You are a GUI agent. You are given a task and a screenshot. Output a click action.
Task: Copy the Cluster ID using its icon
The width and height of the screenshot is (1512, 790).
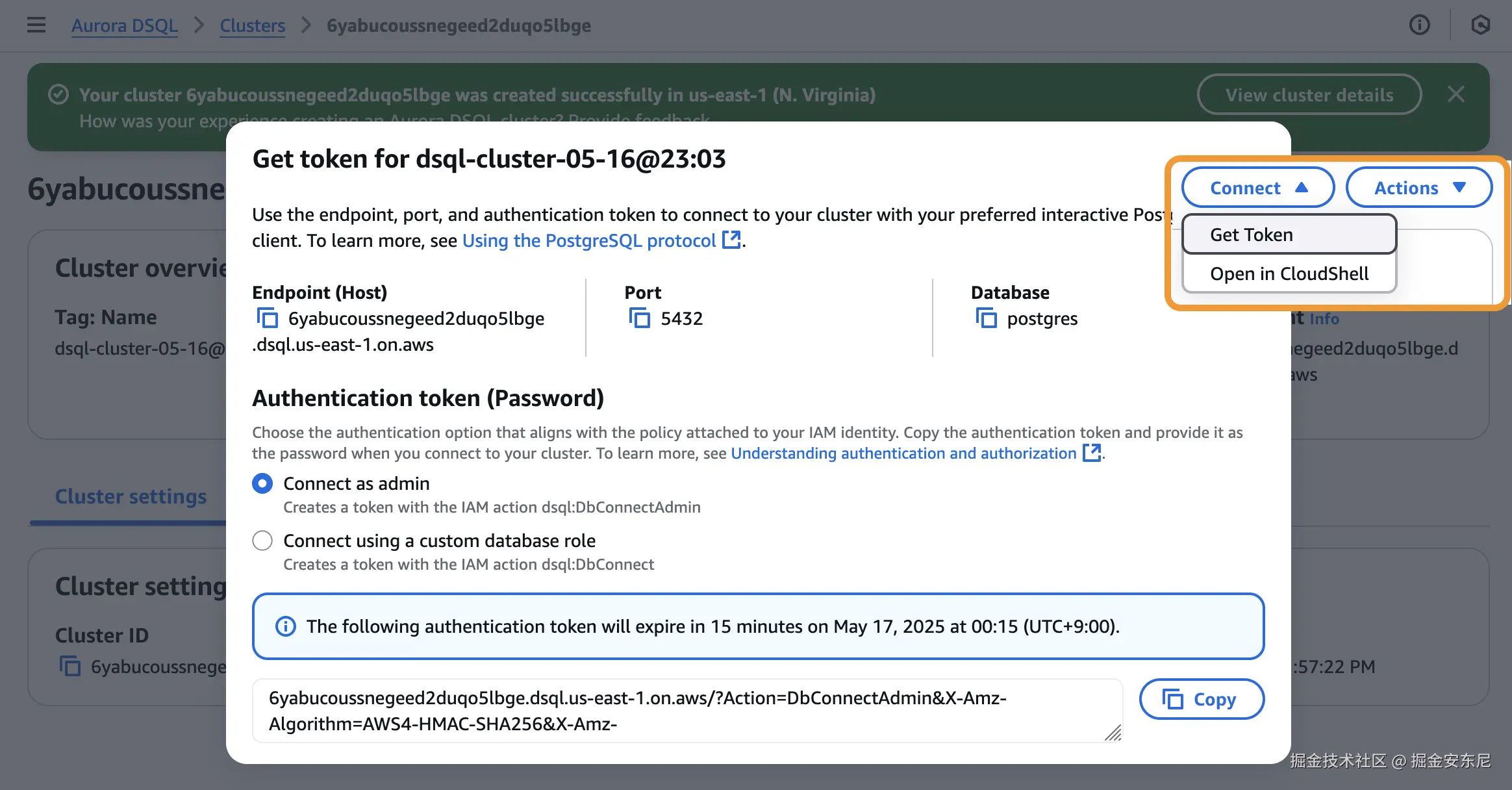70,667
